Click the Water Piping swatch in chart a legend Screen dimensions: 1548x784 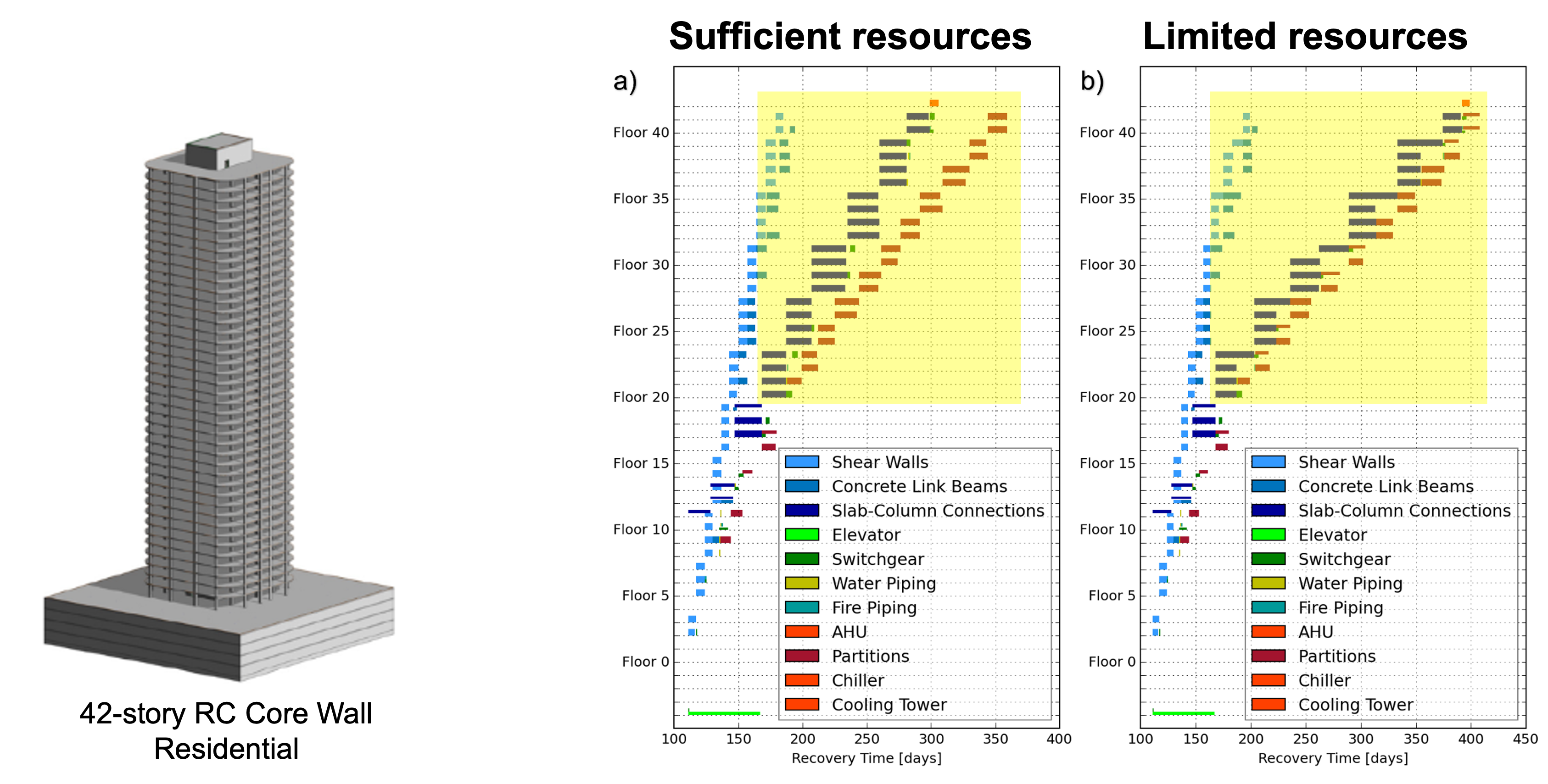tap(802, 583)
